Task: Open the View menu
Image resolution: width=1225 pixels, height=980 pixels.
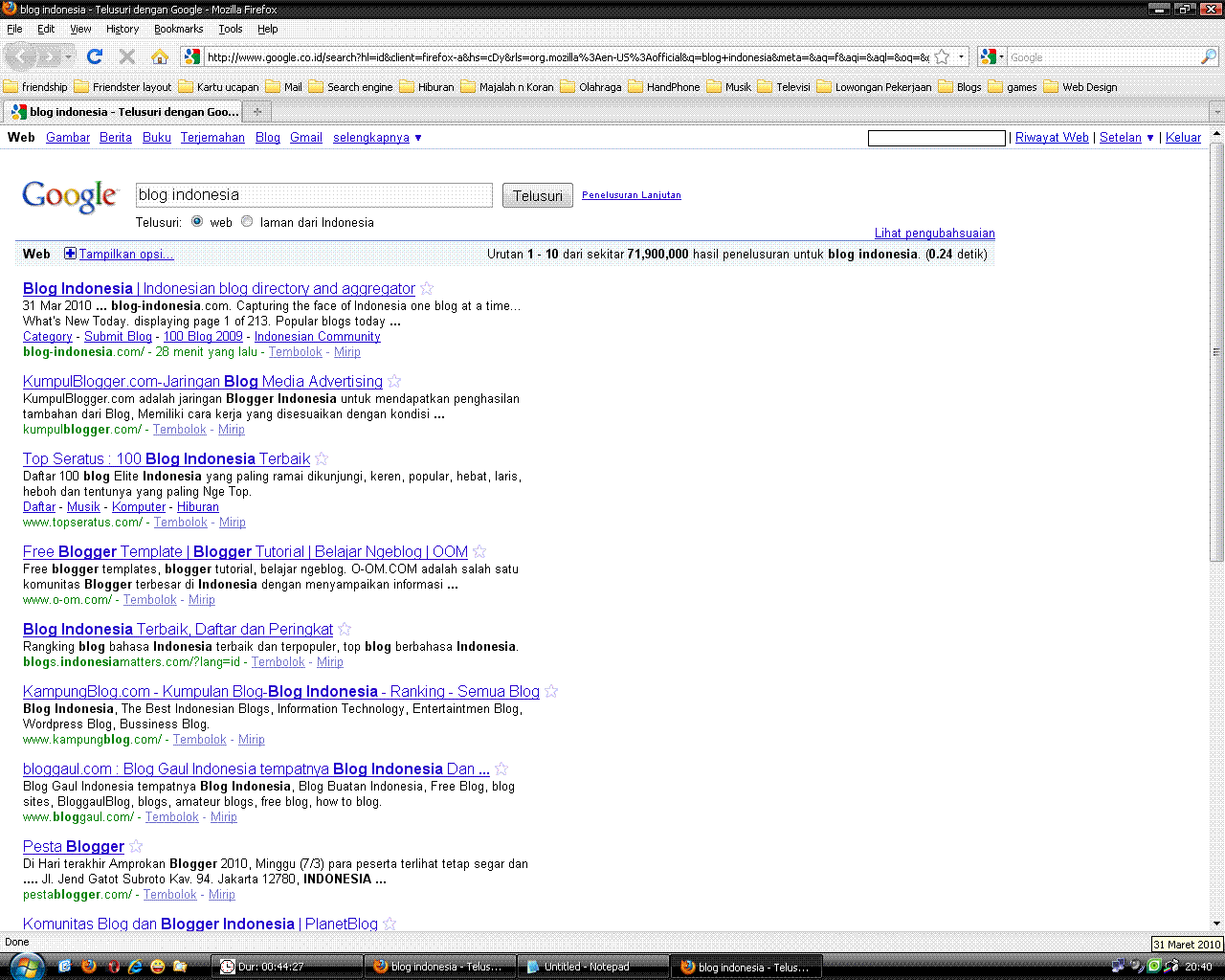Action: (80, 29)
